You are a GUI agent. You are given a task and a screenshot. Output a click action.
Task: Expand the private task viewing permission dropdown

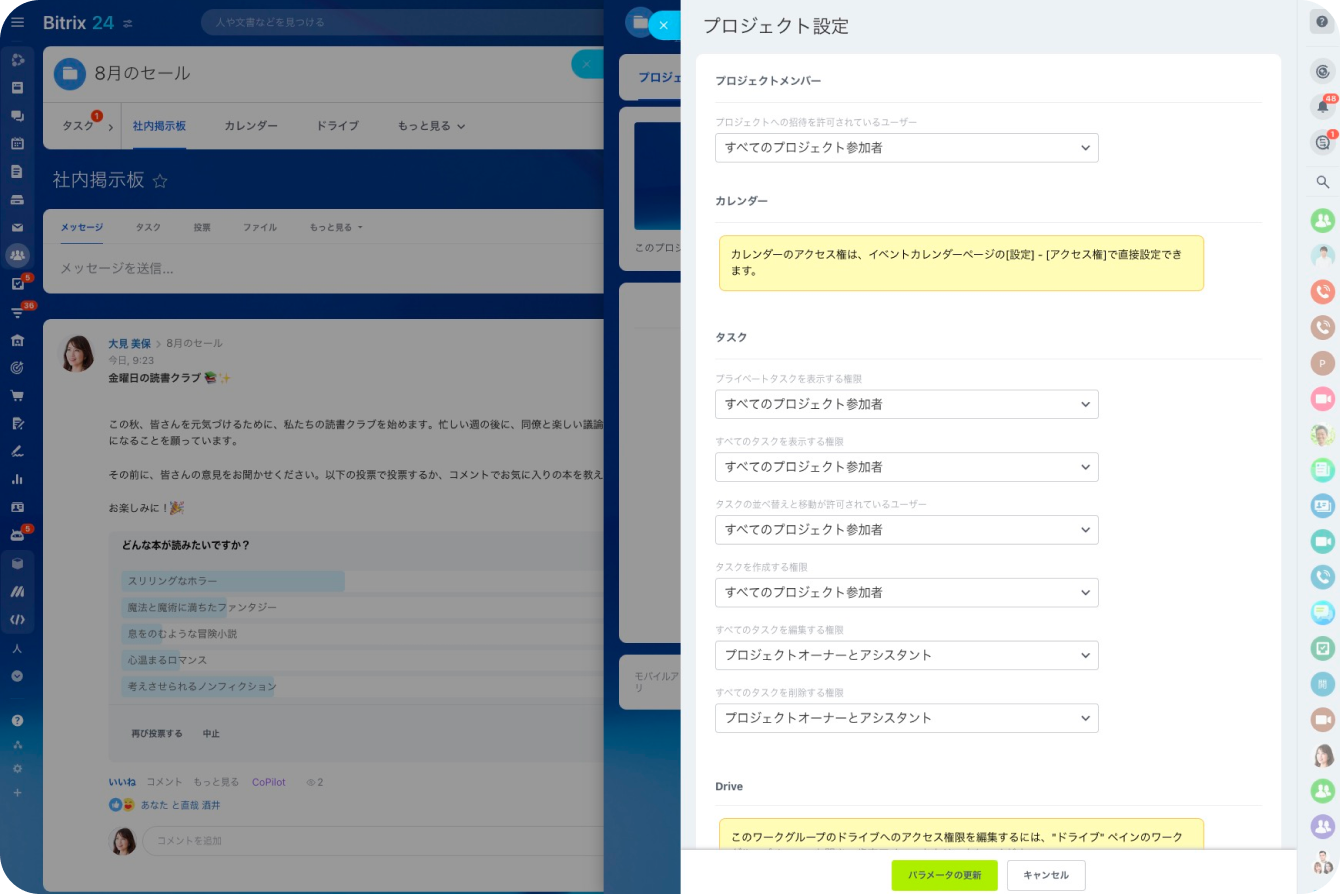coord(906,405)
